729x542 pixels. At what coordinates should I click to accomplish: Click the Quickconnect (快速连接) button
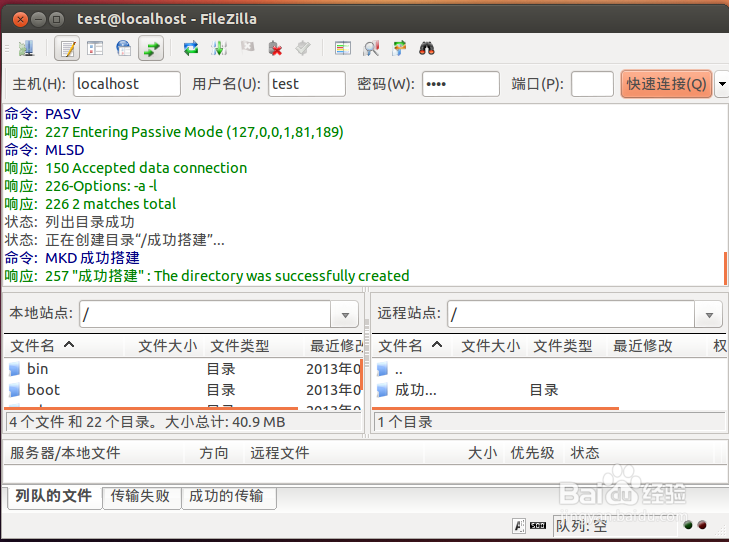[x=666, y=84]
